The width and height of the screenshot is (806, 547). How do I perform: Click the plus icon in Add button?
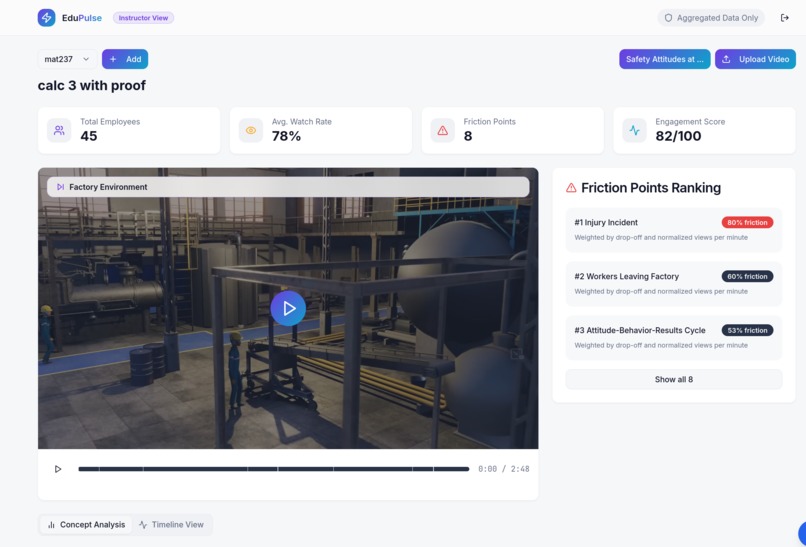(x=113, y=59)
